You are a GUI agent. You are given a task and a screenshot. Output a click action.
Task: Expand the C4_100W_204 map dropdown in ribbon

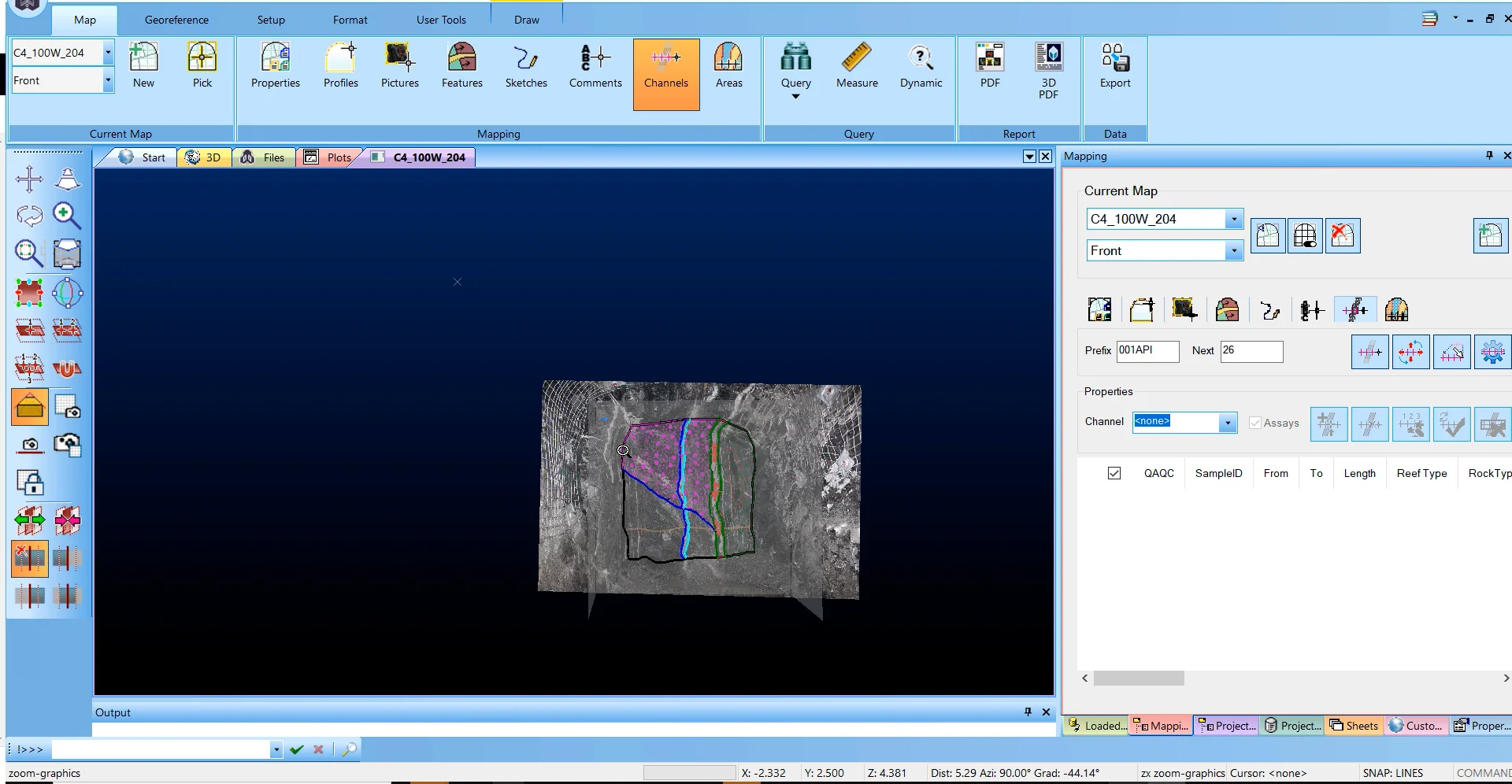[108, 53]
